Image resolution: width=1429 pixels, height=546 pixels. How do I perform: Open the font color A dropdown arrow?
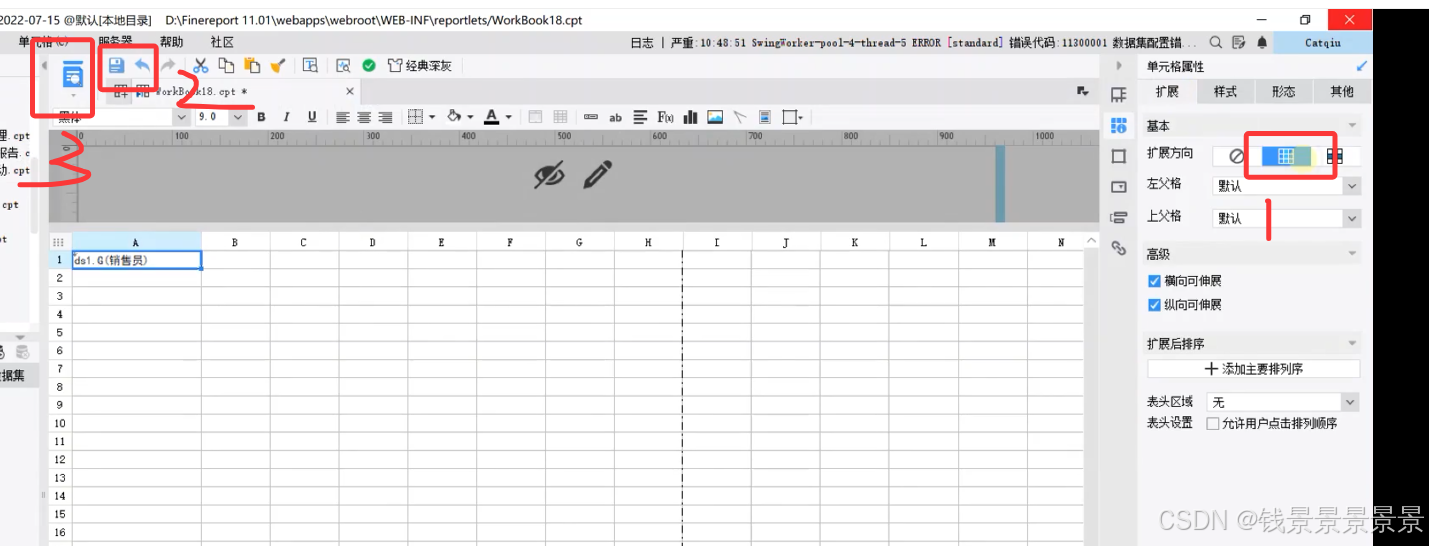pos(508,117)
